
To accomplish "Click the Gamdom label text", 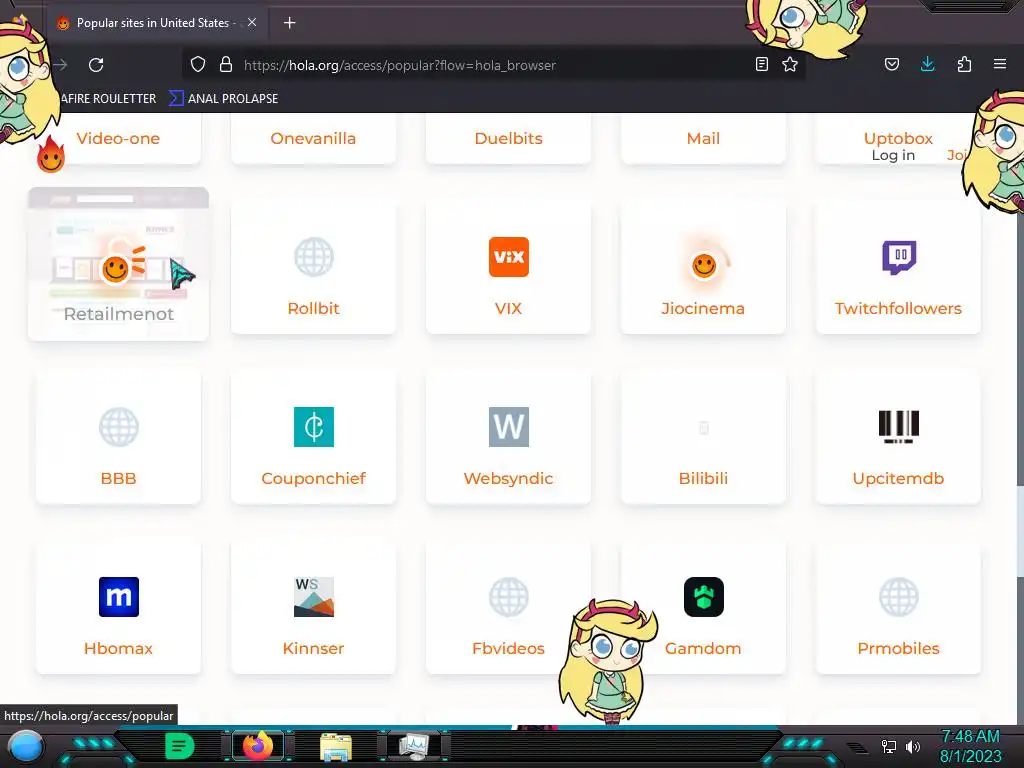I will [703, 648].
